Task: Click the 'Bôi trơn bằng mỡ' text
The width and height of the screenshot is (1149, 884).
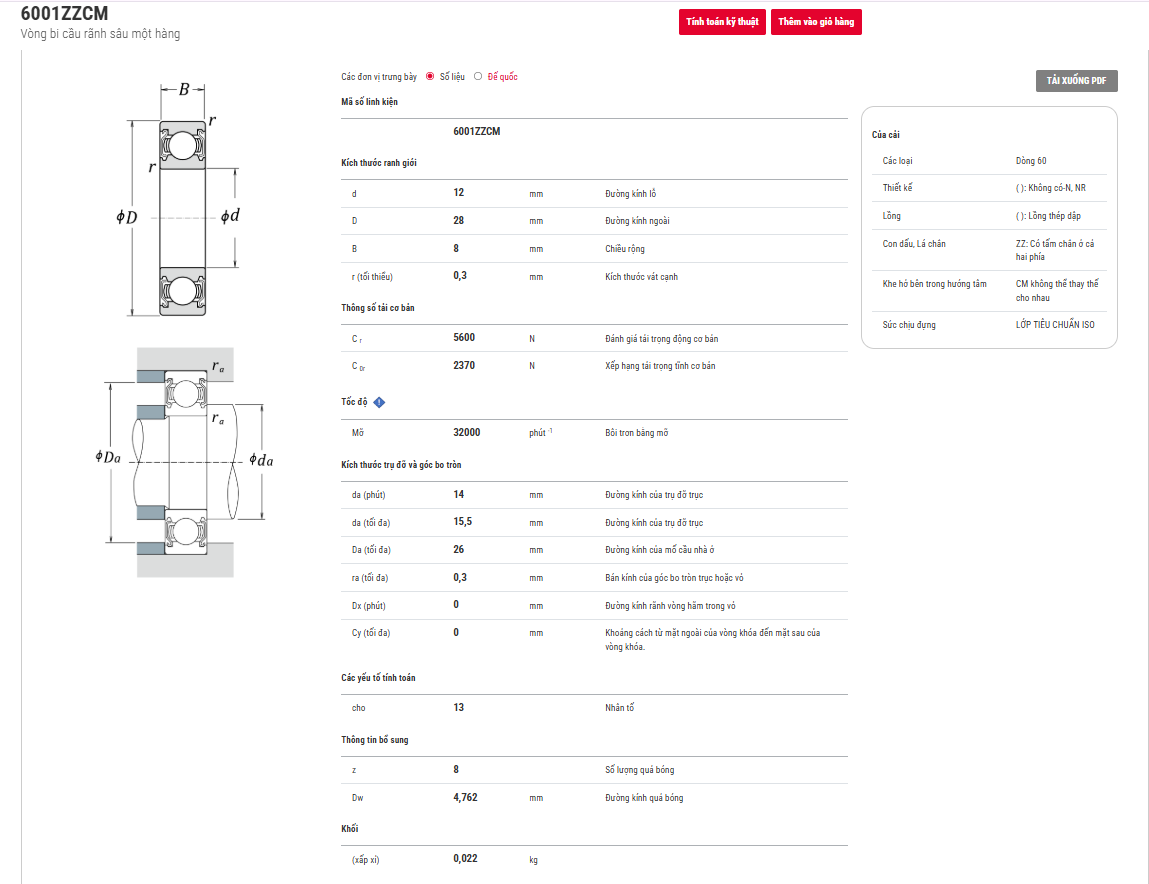Action: click(x=636, y=433)
